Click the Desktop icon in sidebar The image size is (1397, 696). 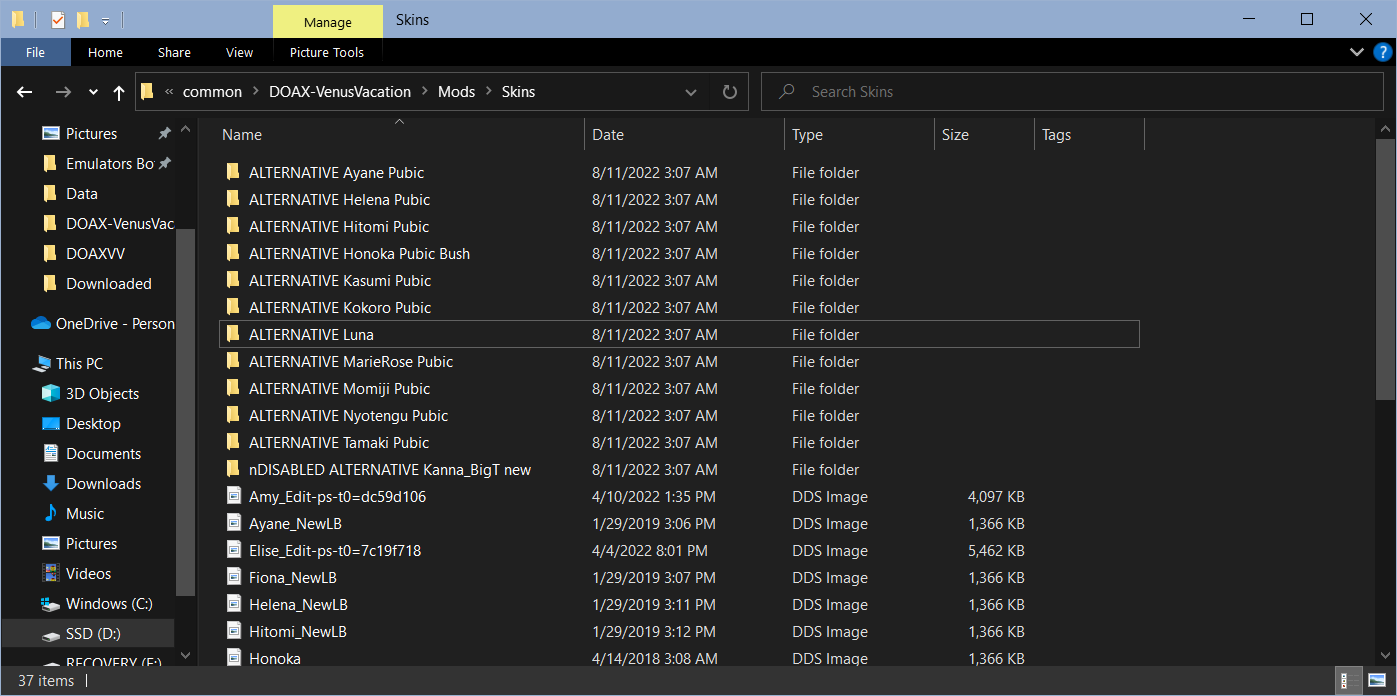51,424
